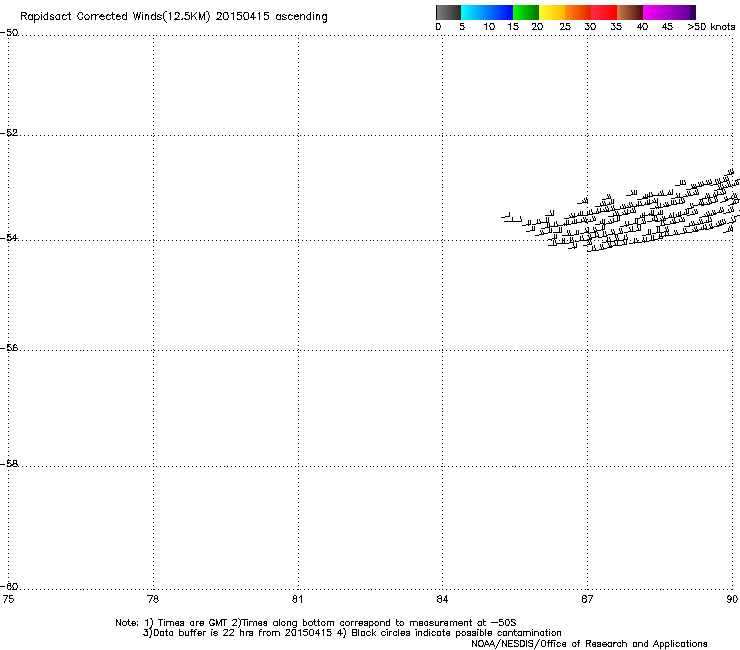Click the longitude label '78'
This screenshot has height=650, width=740.
click(x=153, y=599)
